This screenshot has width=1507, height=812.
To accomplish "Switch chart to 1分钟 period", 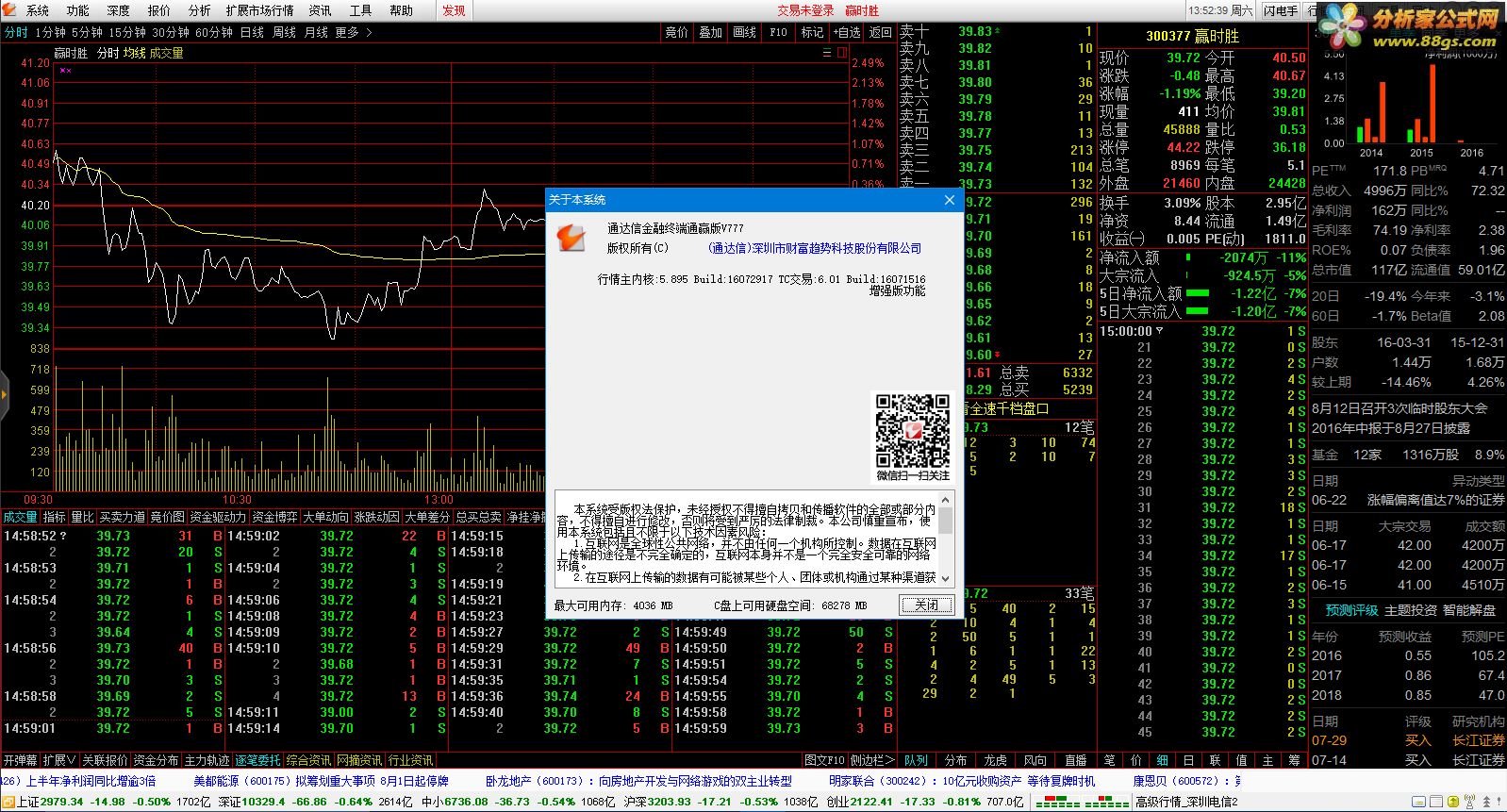I will (51, 32).
